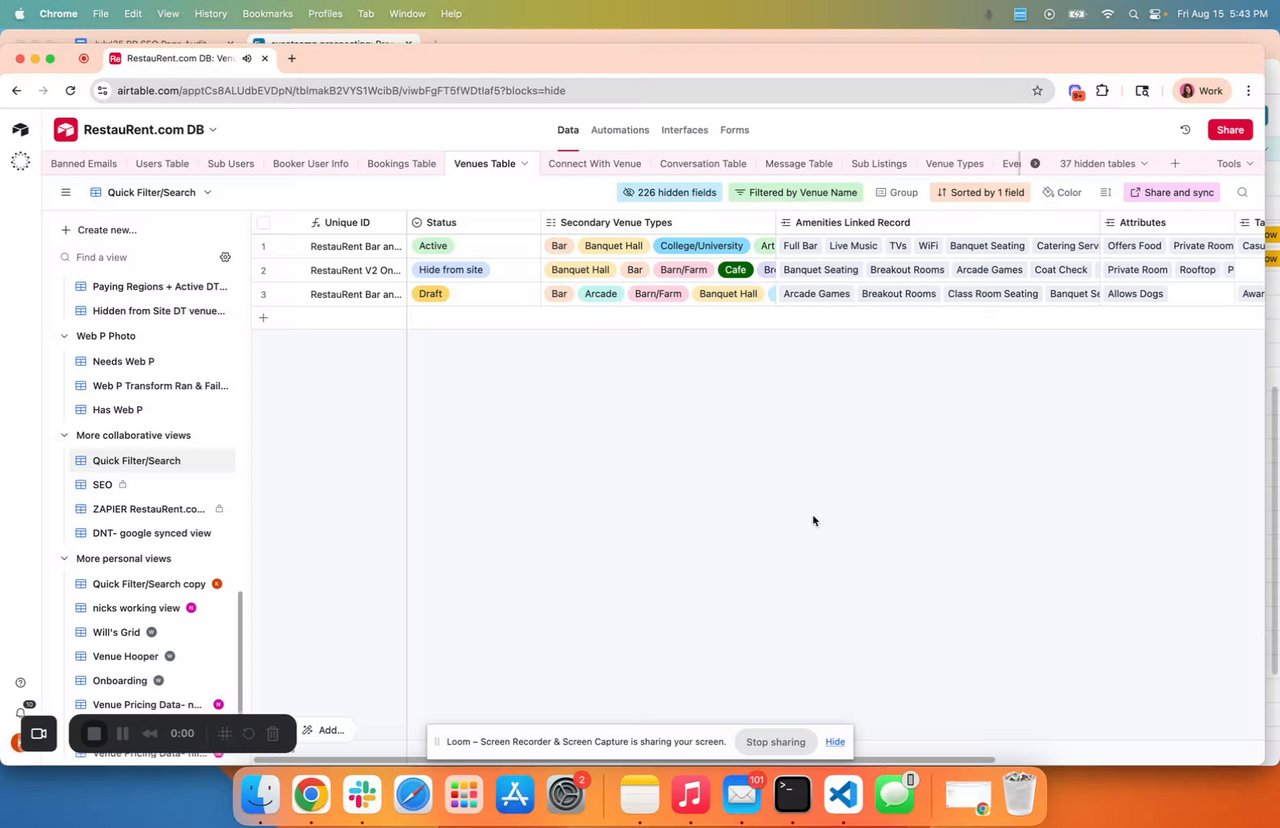Collapse the Web P Photo section

65,336
